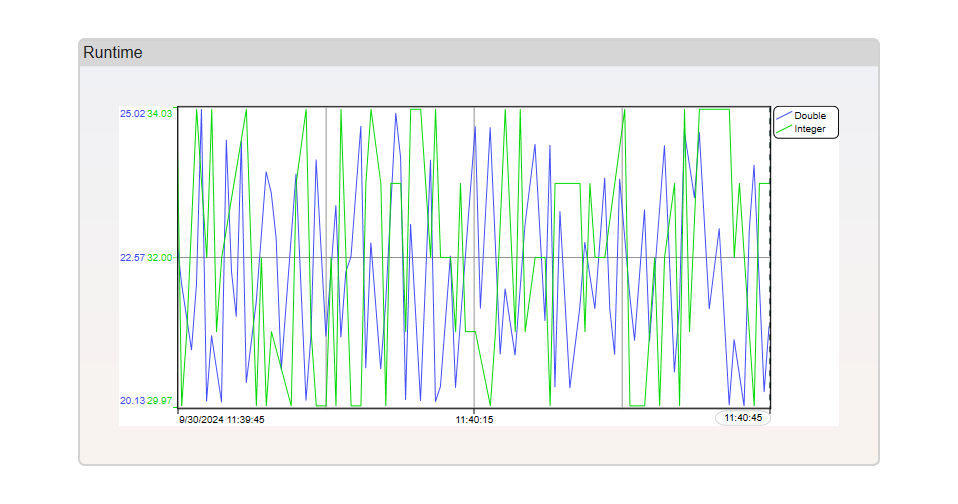Click the dashed cursor line at chart's right edge
The image size is (958, 504).
click(x=770, y=300)
